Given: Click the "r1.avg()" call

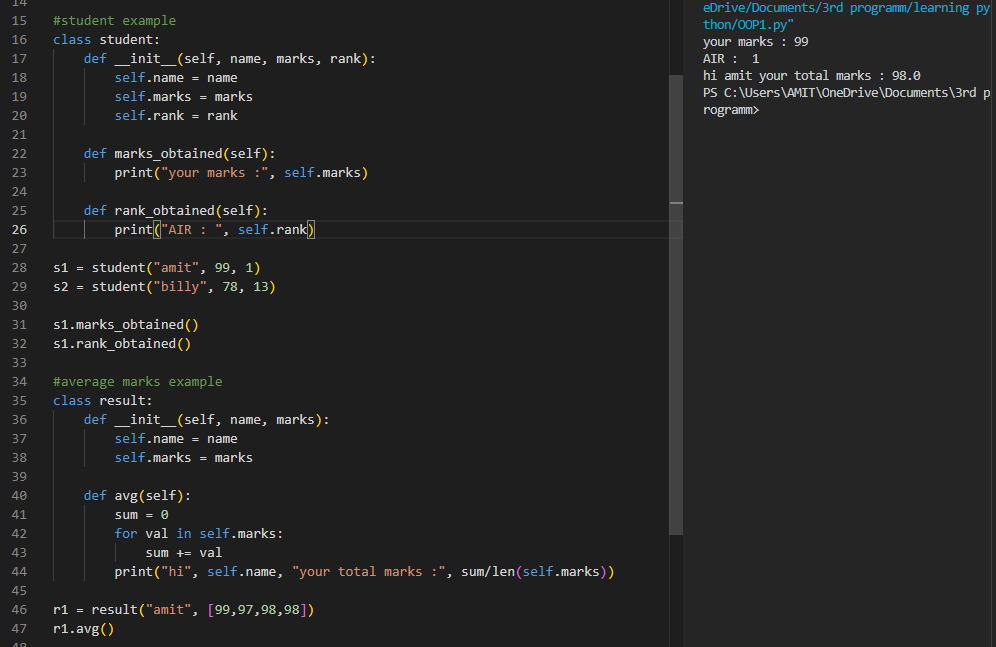Looking at the screenshot, I should point(83,629).
